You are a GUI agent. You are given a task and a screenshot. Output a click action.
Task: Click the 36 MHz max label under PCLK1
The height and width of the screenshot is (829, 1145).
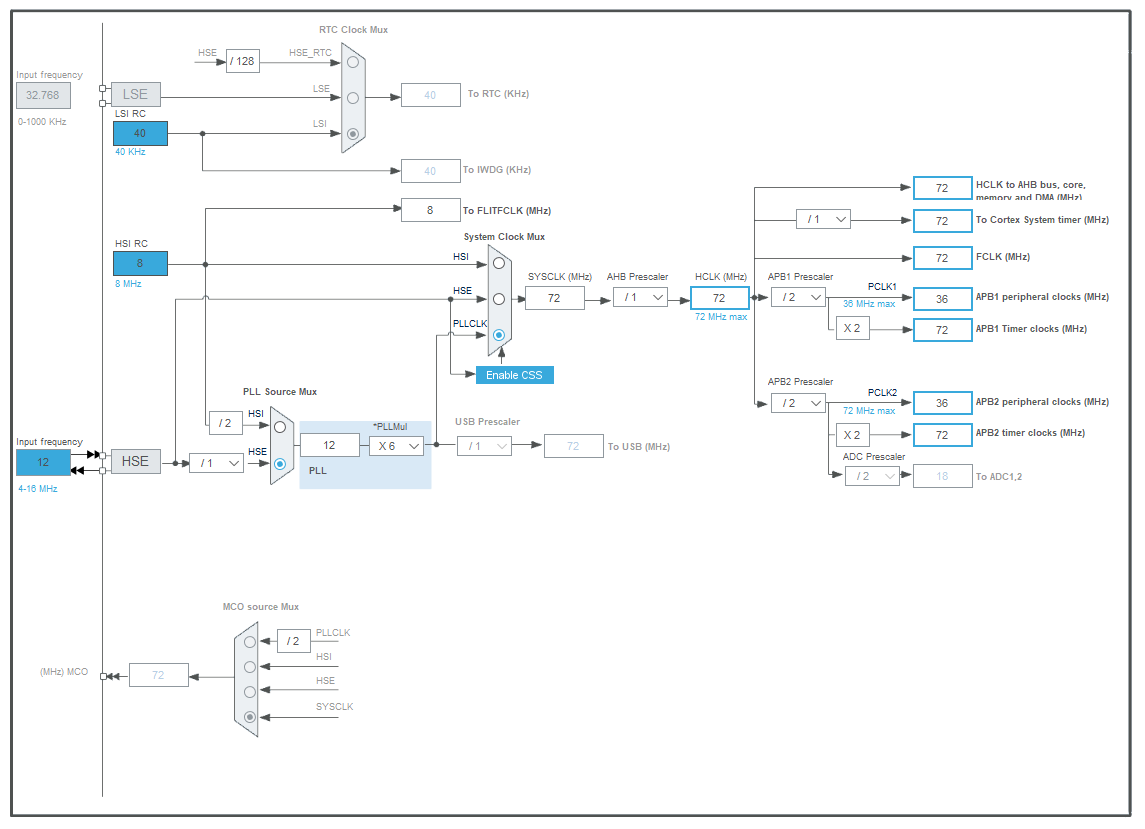pos(869,304)
